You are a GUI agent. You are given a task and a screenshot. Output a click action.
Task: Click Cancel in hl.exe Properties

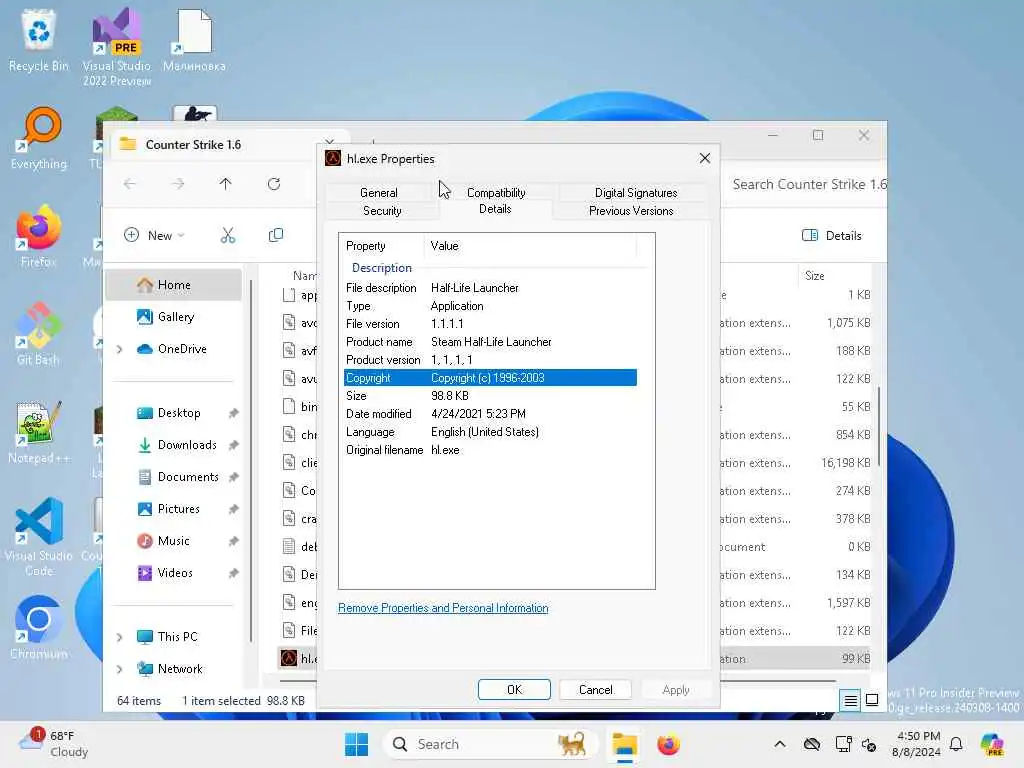coord(596,690)
